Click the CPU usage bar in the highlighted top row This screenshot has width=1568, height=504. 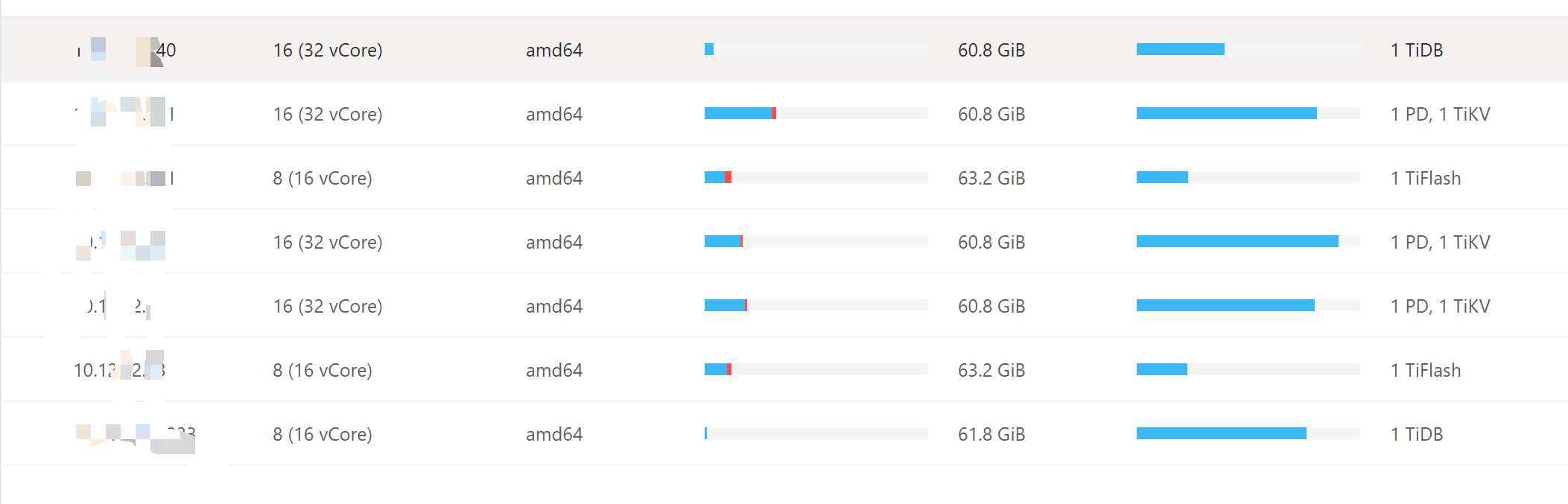(x=816, y=50)
